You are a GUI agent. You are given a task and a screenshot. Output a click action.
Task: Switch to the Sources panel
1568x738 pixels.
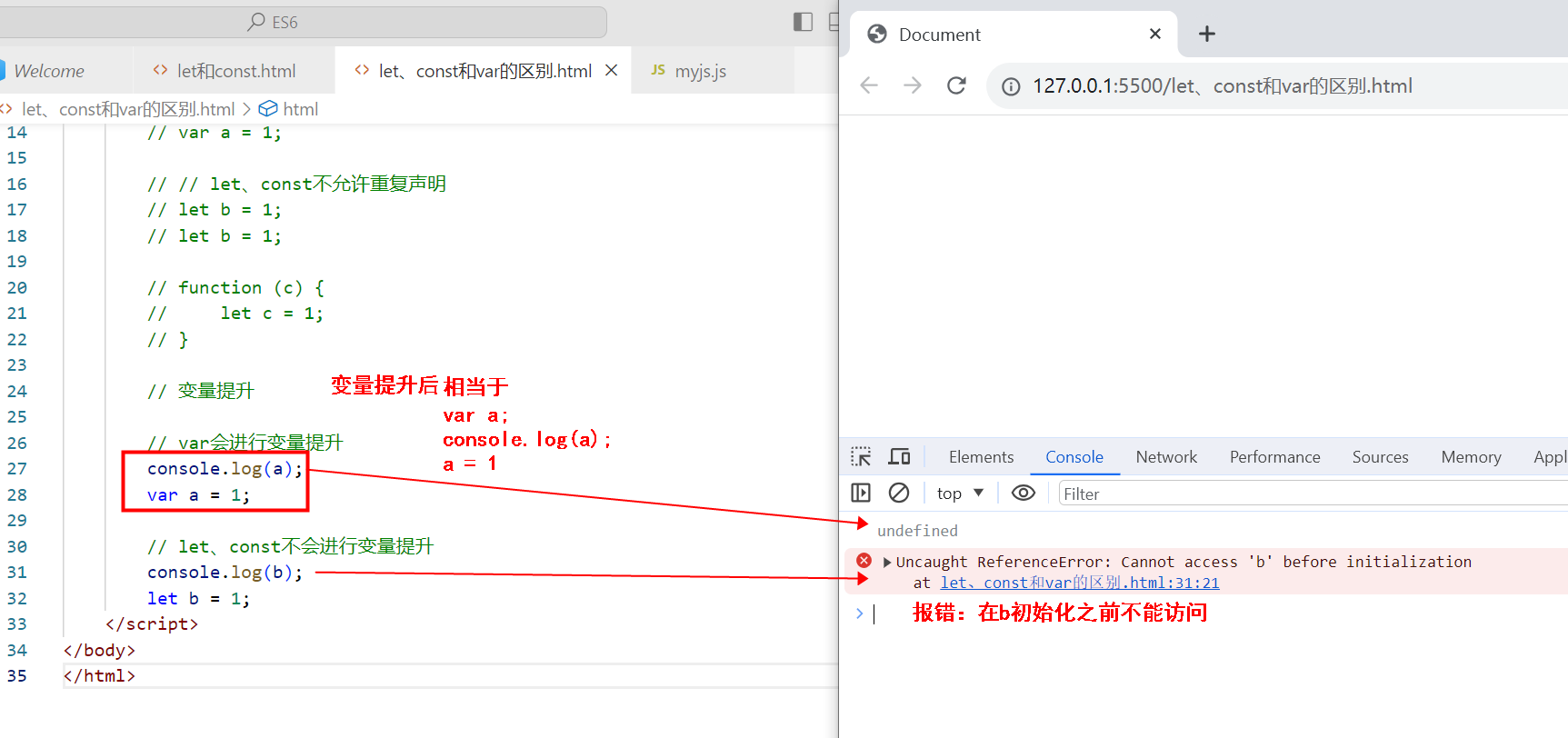(1380, 457)
